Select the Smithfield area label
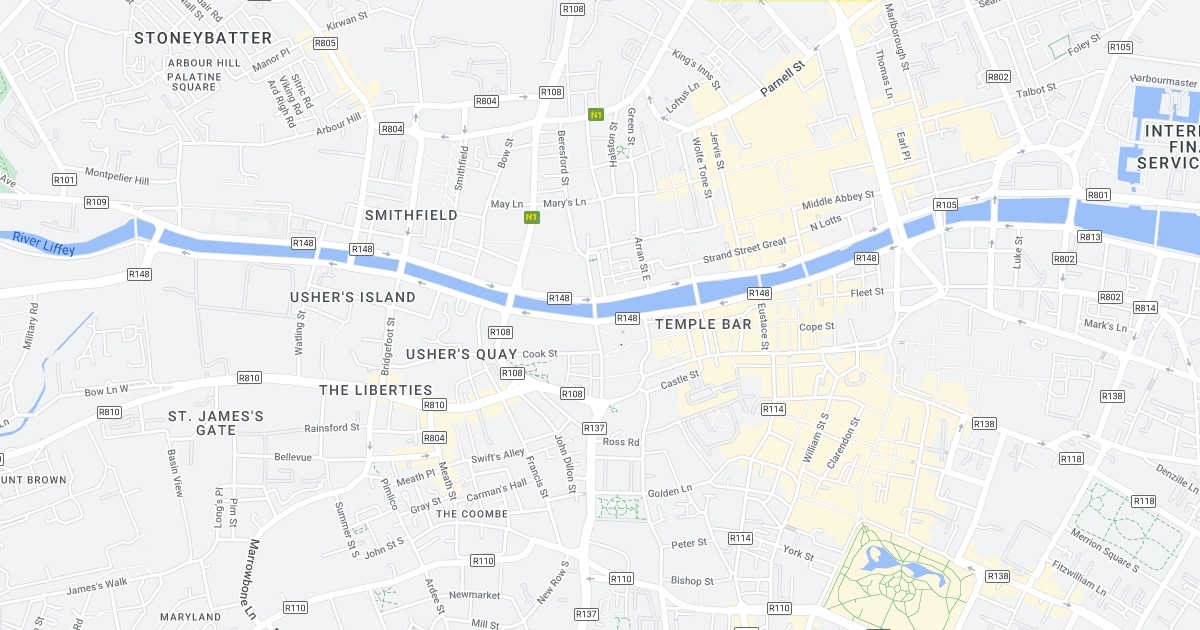This screenshot has height=630, width=1200. tap(411, 215)
